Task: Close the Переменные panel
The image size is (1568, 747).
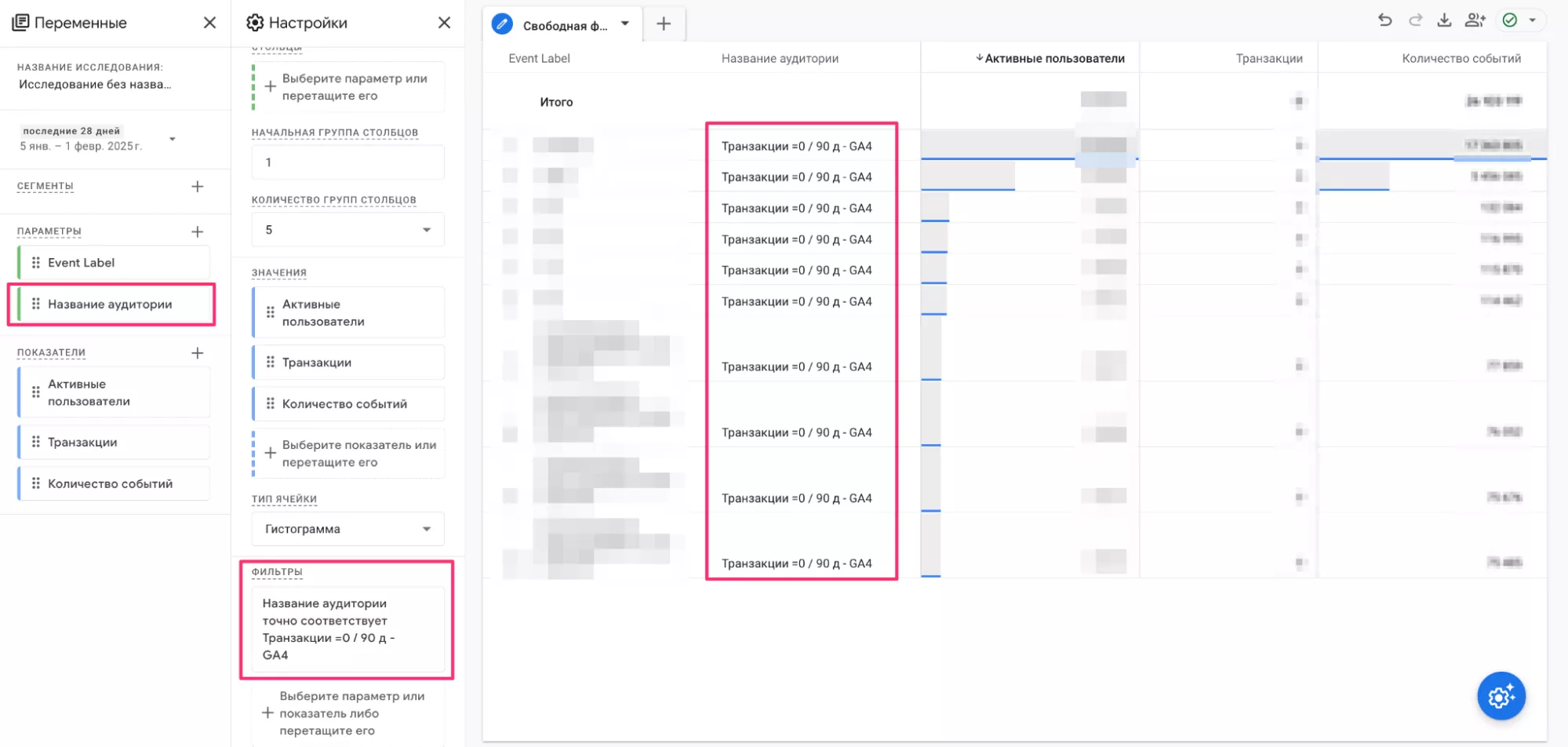Action: [209, 23]
